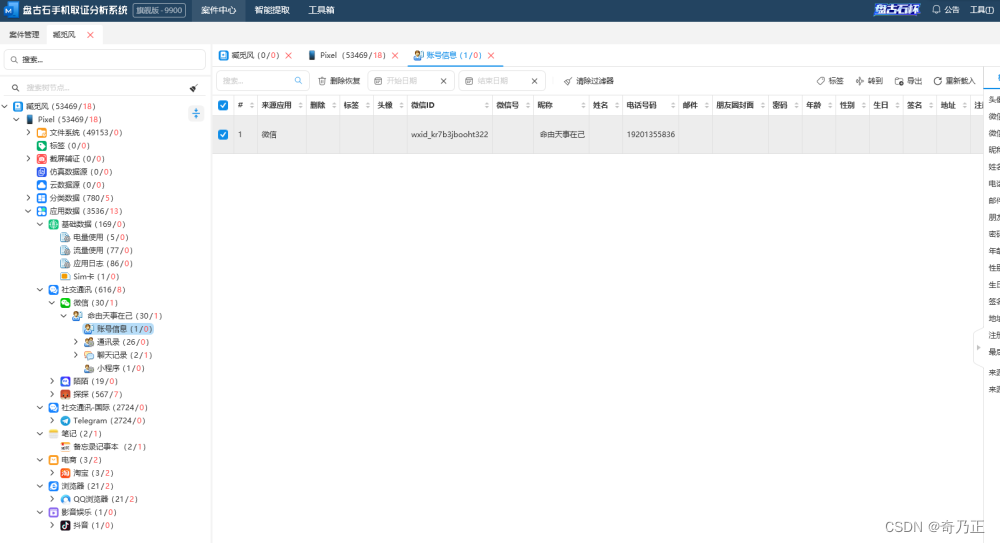Screen dimensions: 1000x543
Task: Click the 删除恢复 button
Action: point(339,81)
